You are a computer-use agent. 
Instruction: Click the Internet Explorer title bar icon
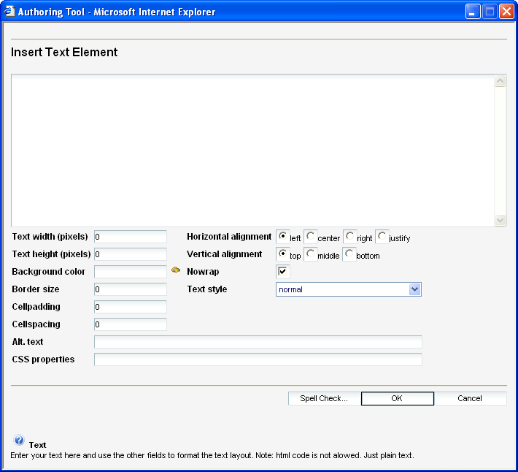(x=9, y=11)
